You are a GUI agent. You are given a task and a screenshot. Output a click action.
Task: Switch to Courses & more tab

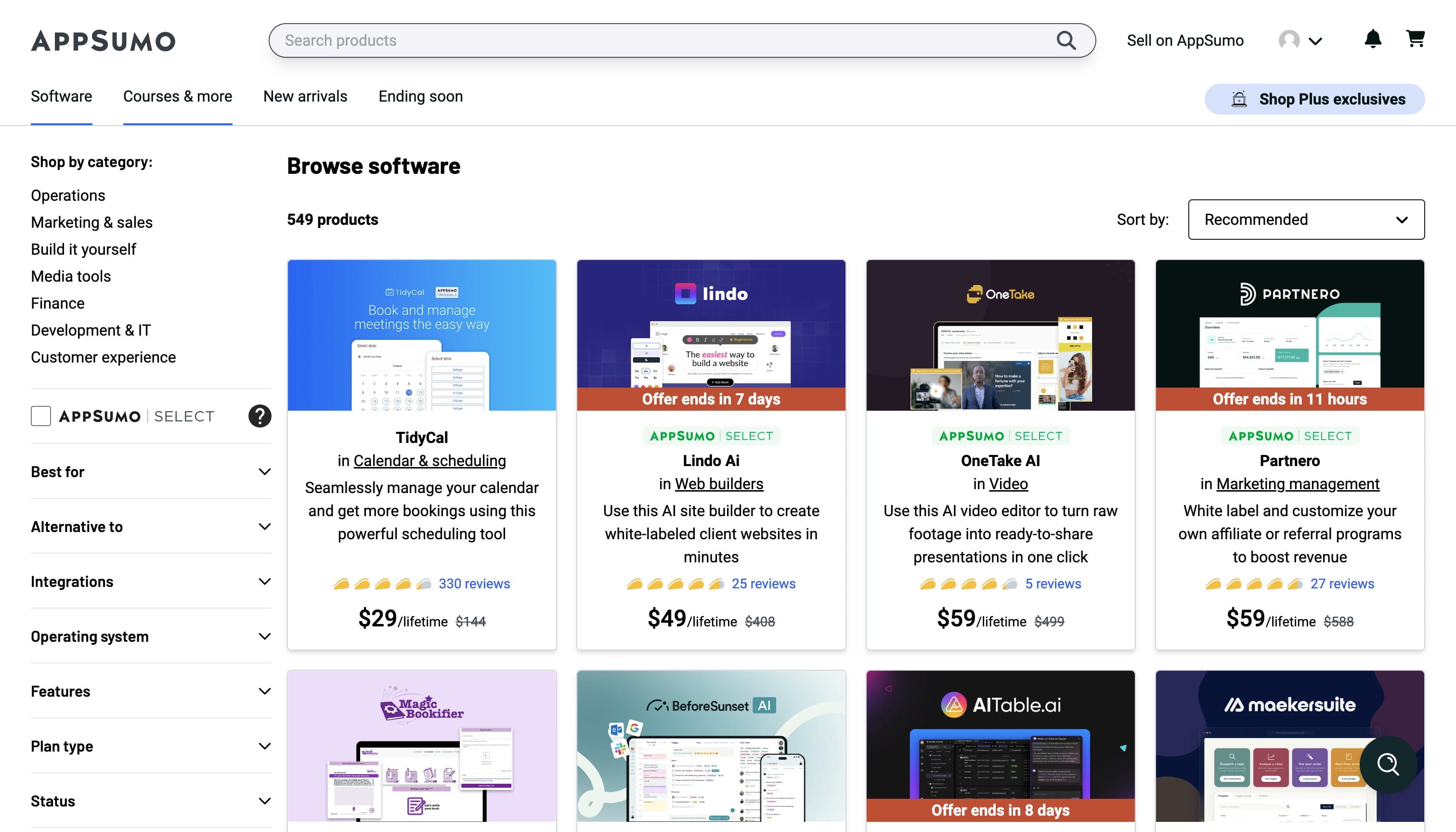[178, 96]
